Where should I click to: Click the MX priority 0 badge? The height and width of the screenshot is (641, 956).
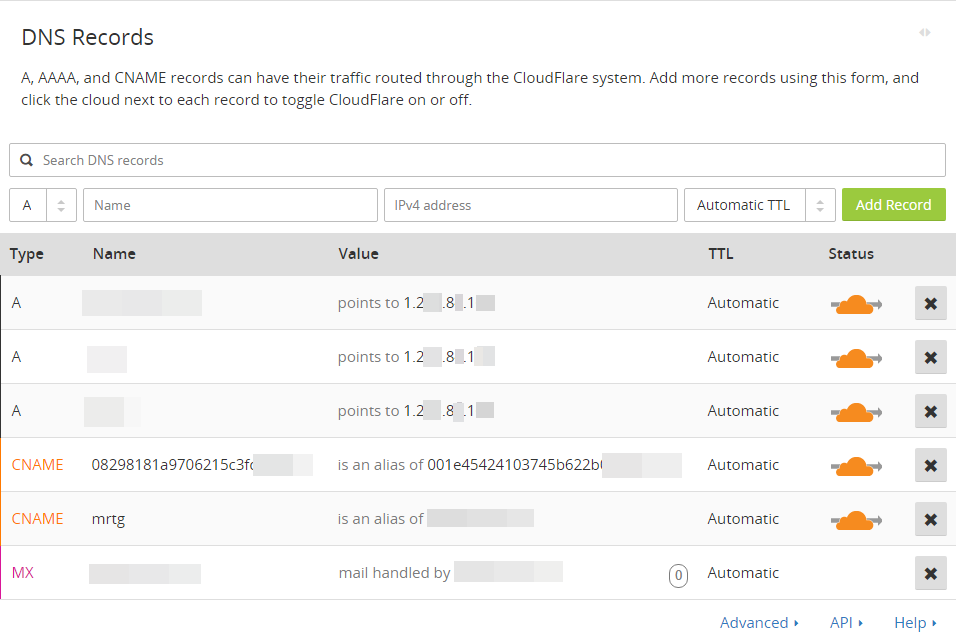pyautogui.click(x=678, y=575)
